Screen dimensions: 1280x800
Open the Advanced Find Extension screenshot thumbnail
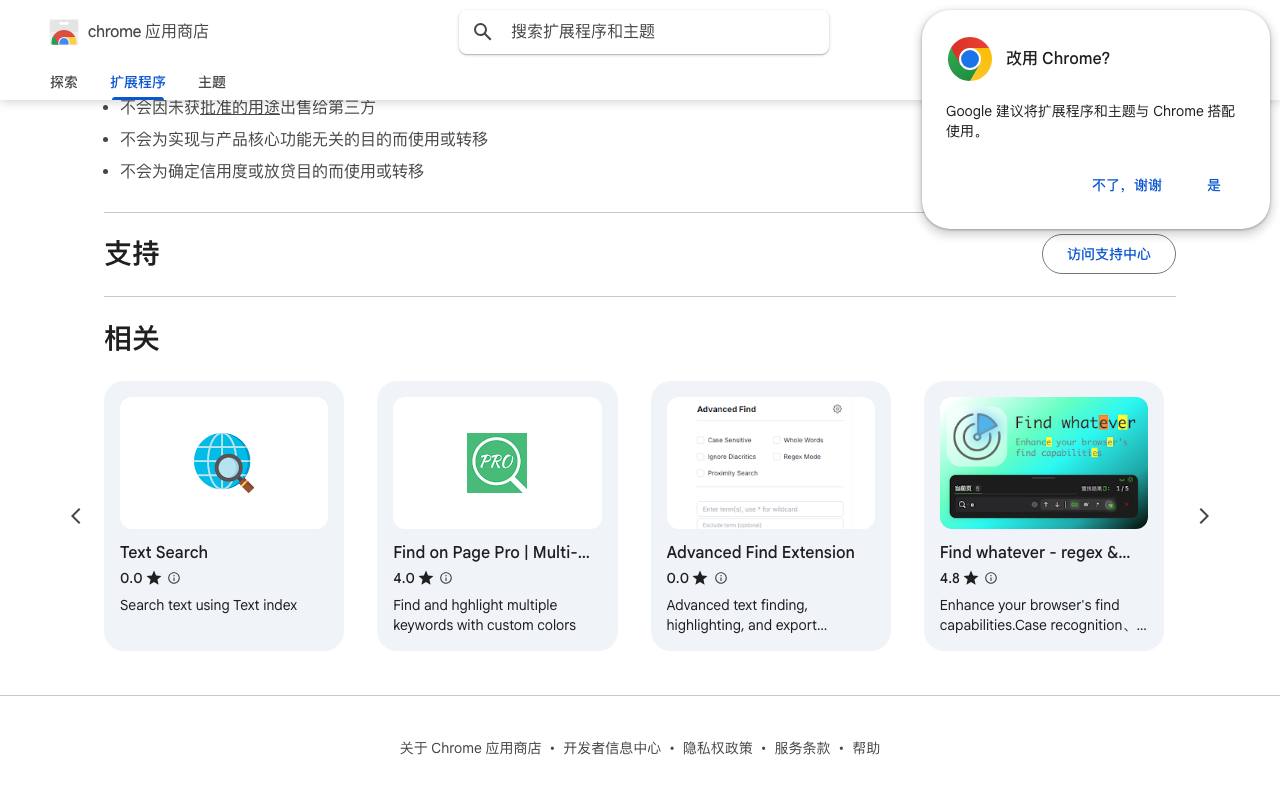[x=771, y=463]
